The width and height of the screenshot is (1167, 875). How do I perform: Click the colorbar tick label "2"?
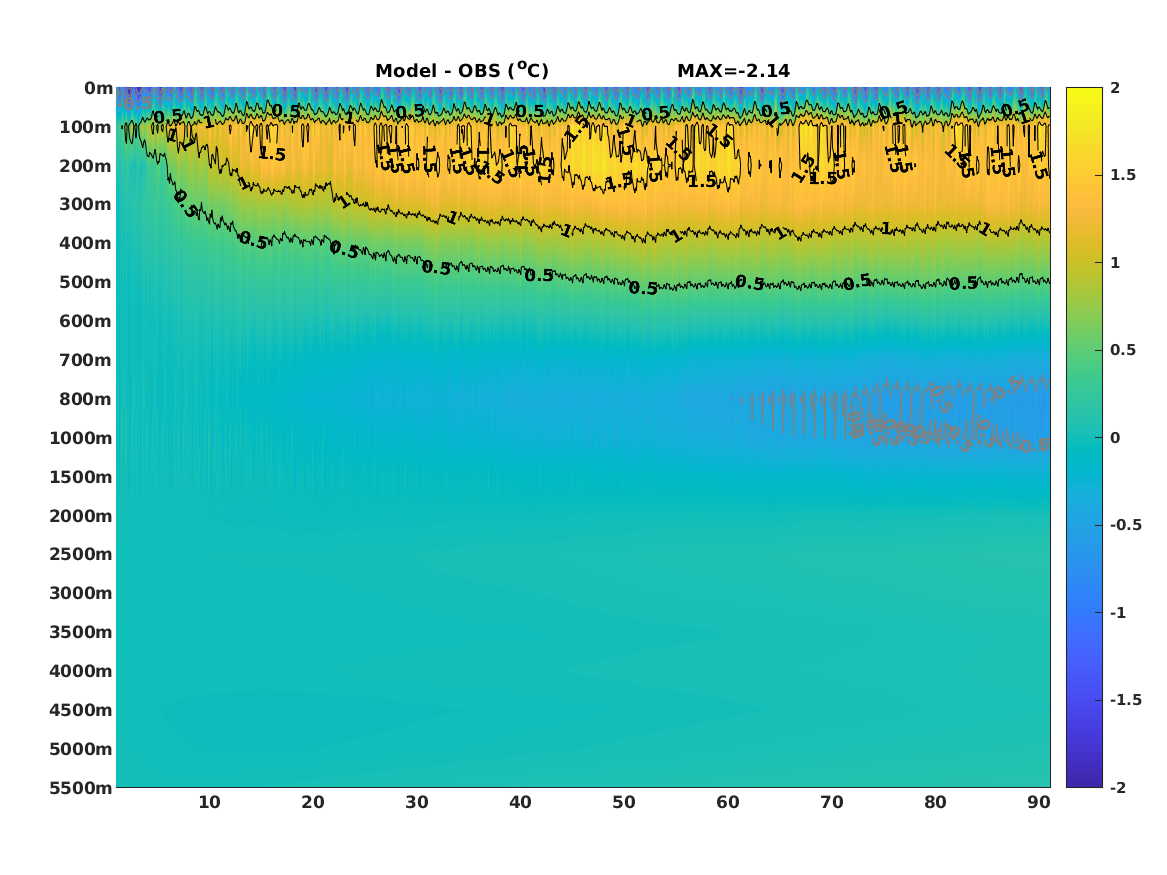tap(1115, 88)
